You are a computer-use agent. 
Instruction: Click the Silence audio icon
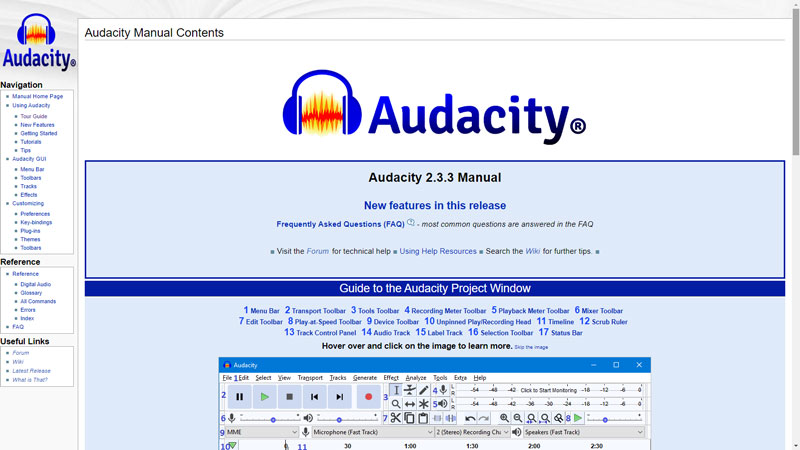(451, 418)
